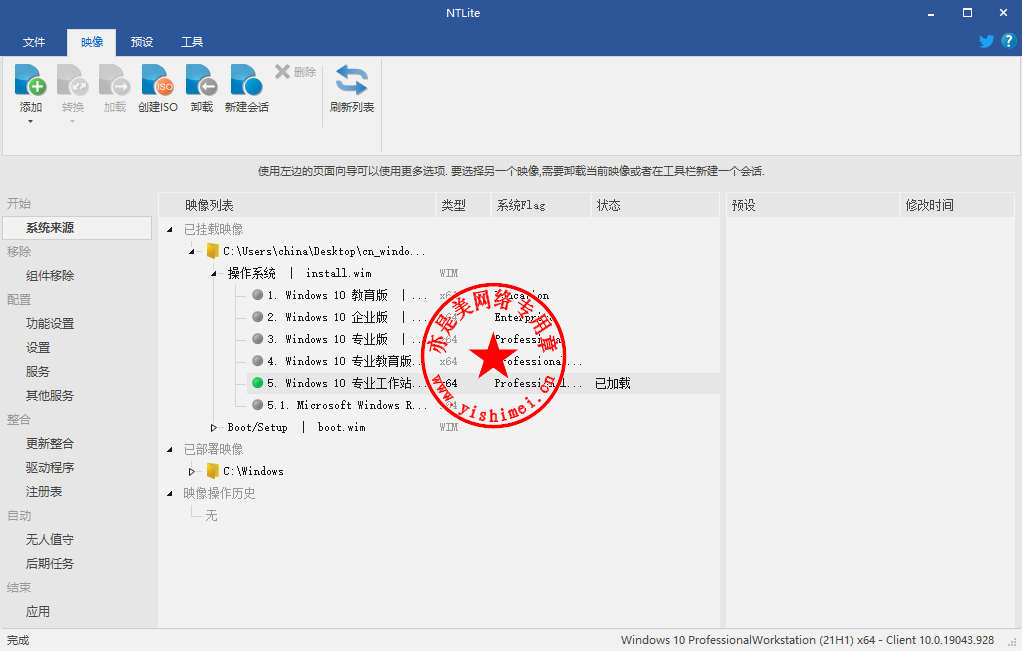Image resolution: width=1022 pixels, height=651 pixels.
Task: Click the 新建会话 (New session) icon
Action: tap(246, 80)
